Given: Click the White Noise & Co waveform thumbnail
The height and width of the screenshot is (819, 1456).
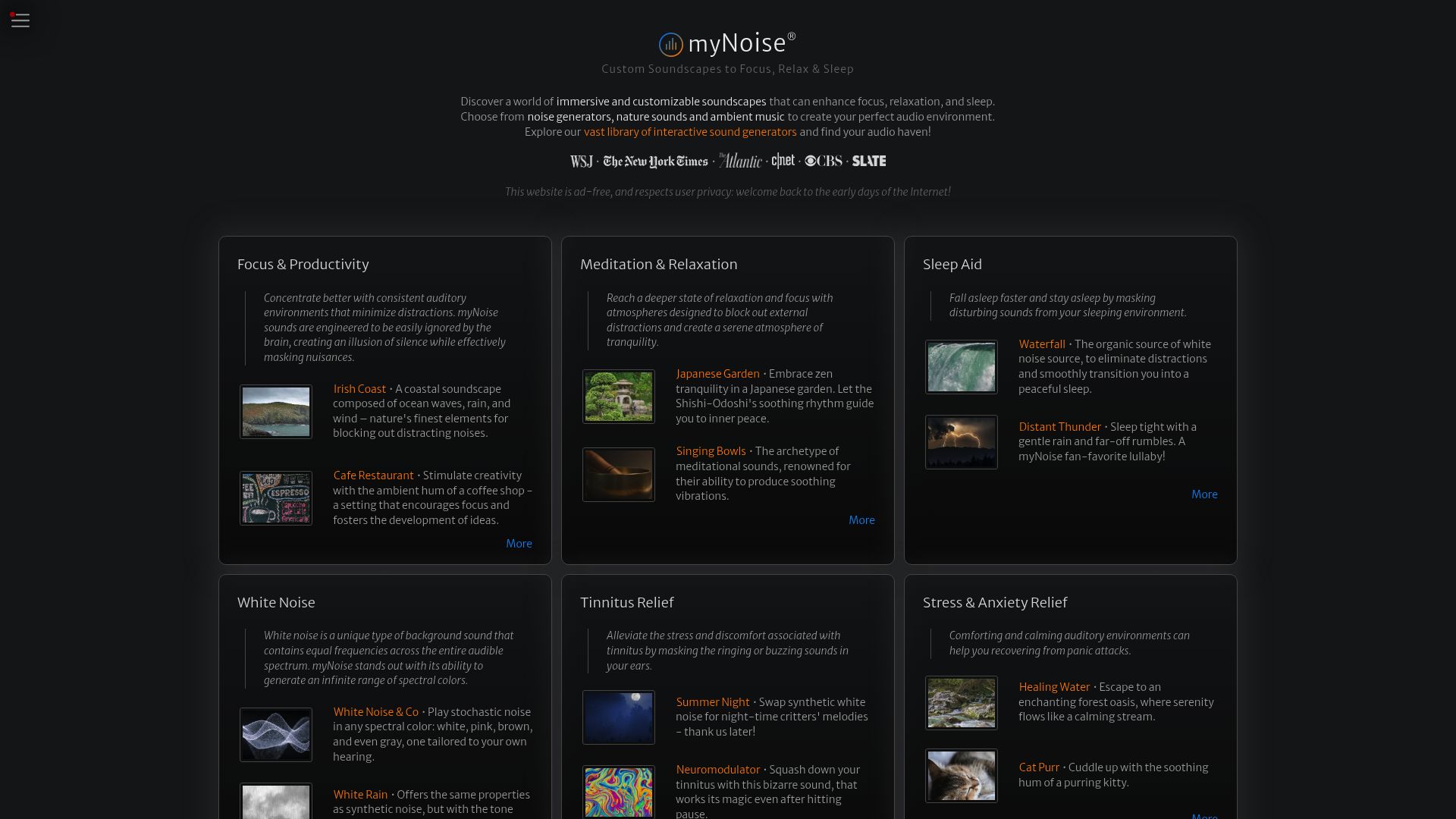Looking at the screenshot, I should point(276,735).
